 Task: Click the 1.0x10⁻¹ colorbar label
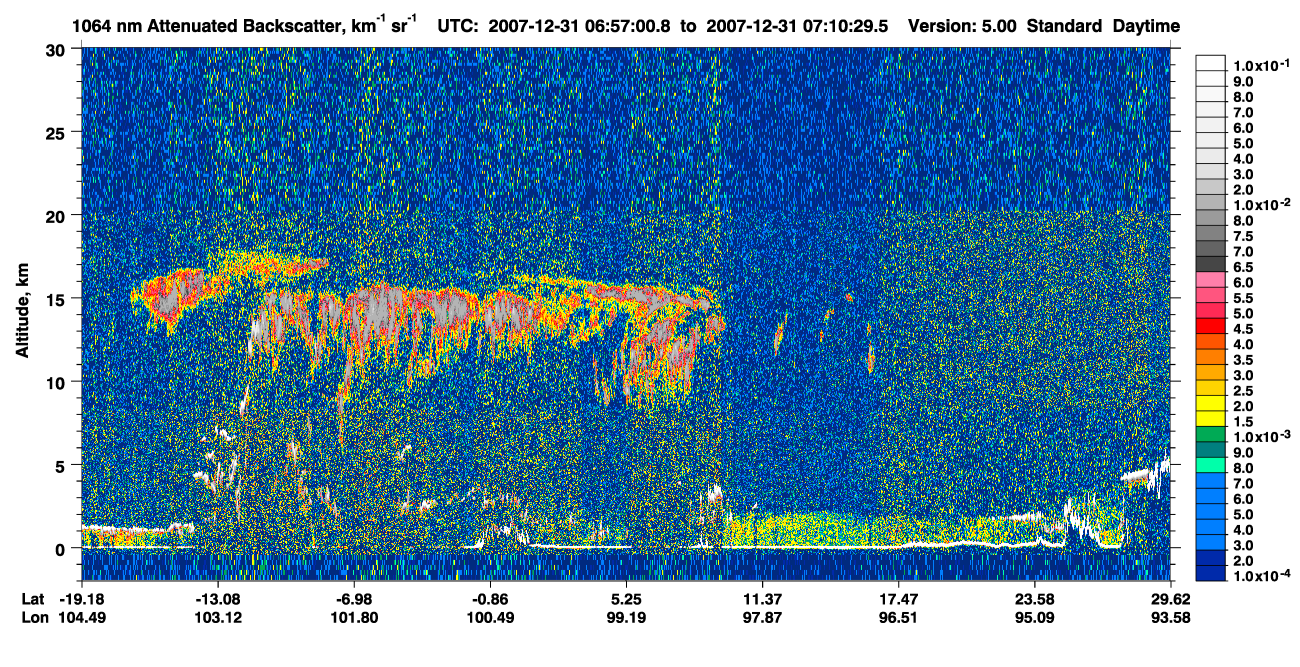1262,65
